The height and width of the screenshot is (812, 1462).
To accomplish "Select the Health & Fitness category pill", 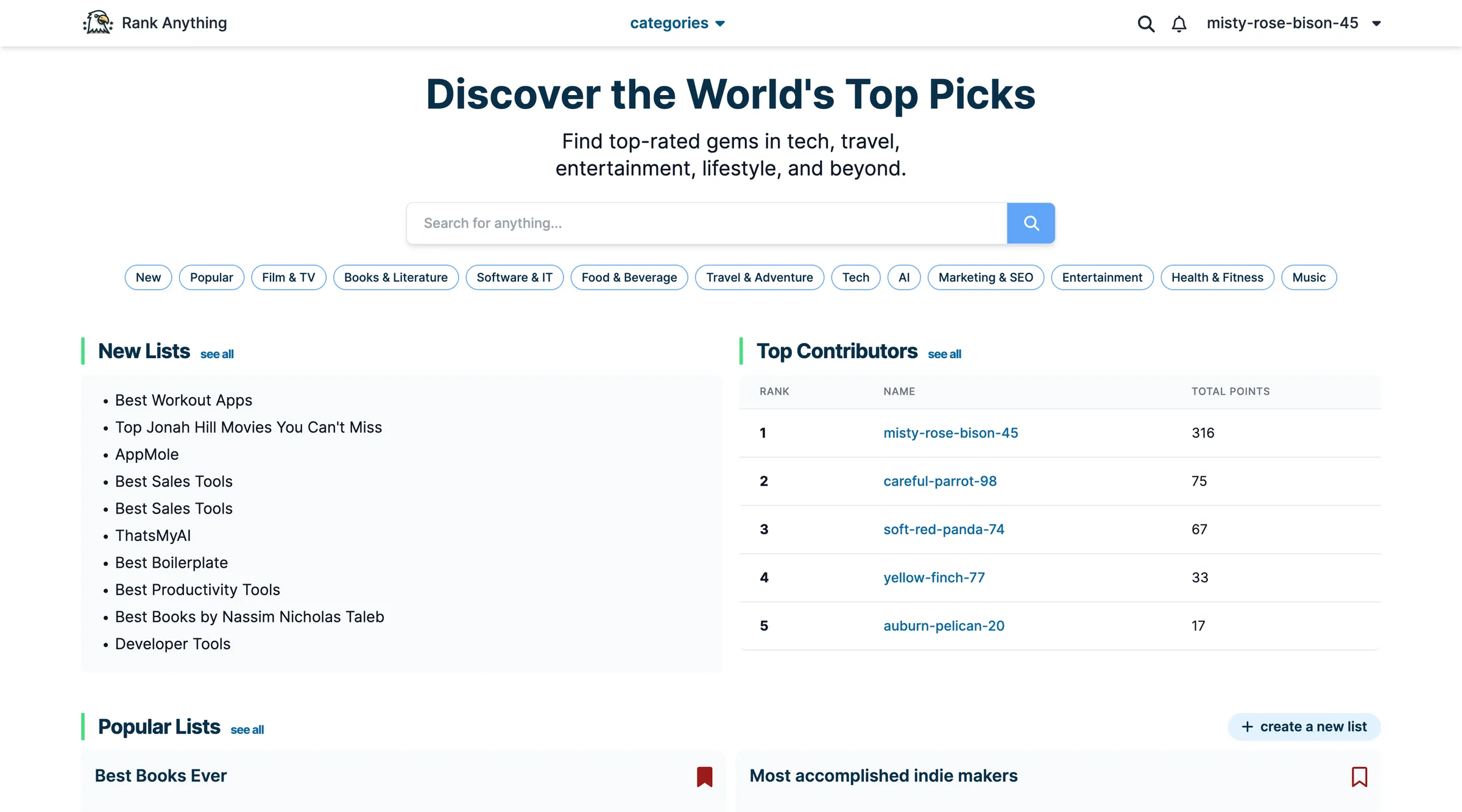I will pos(1217,277).
